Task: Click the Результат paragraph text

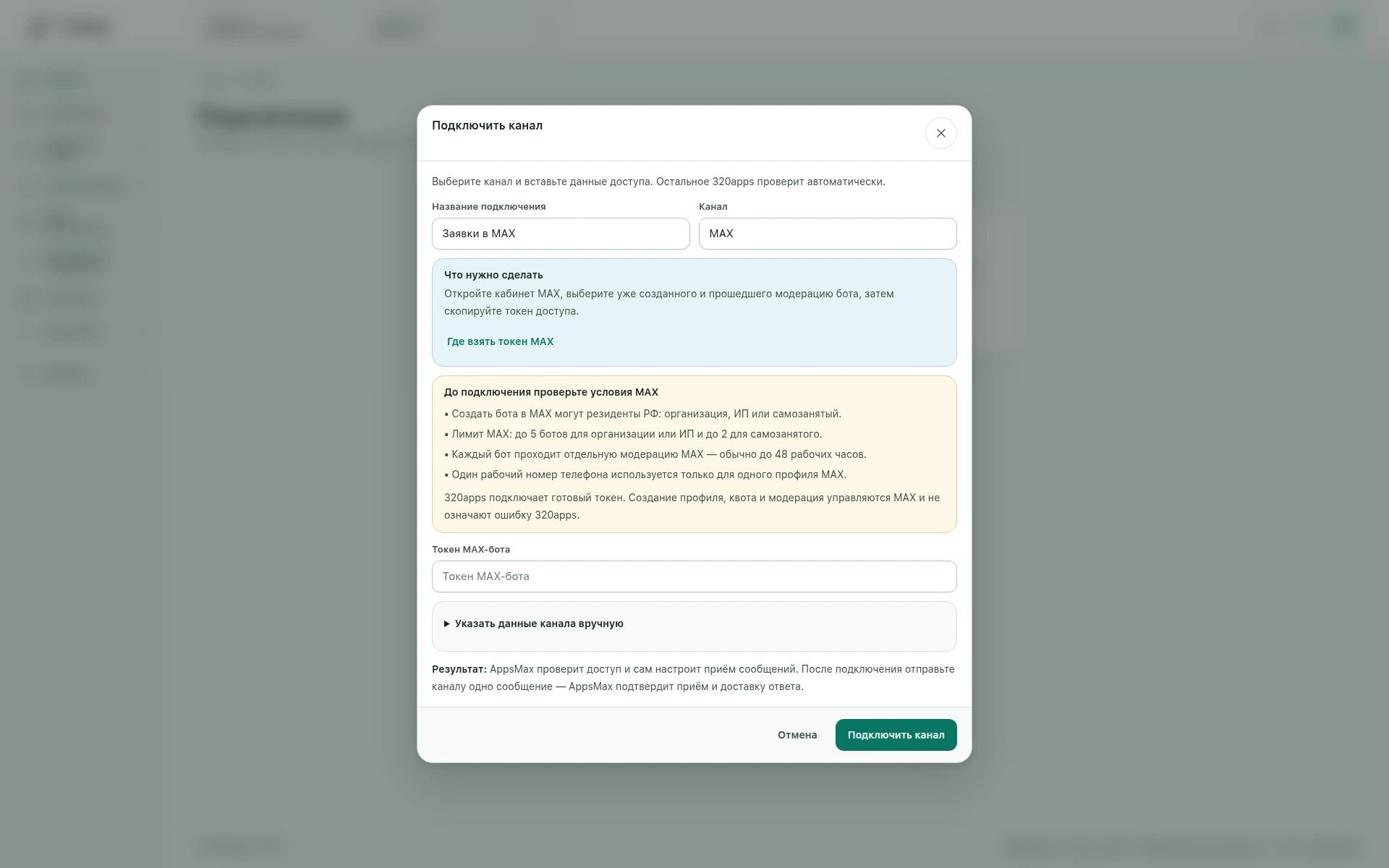Action: tap(693, 678)
